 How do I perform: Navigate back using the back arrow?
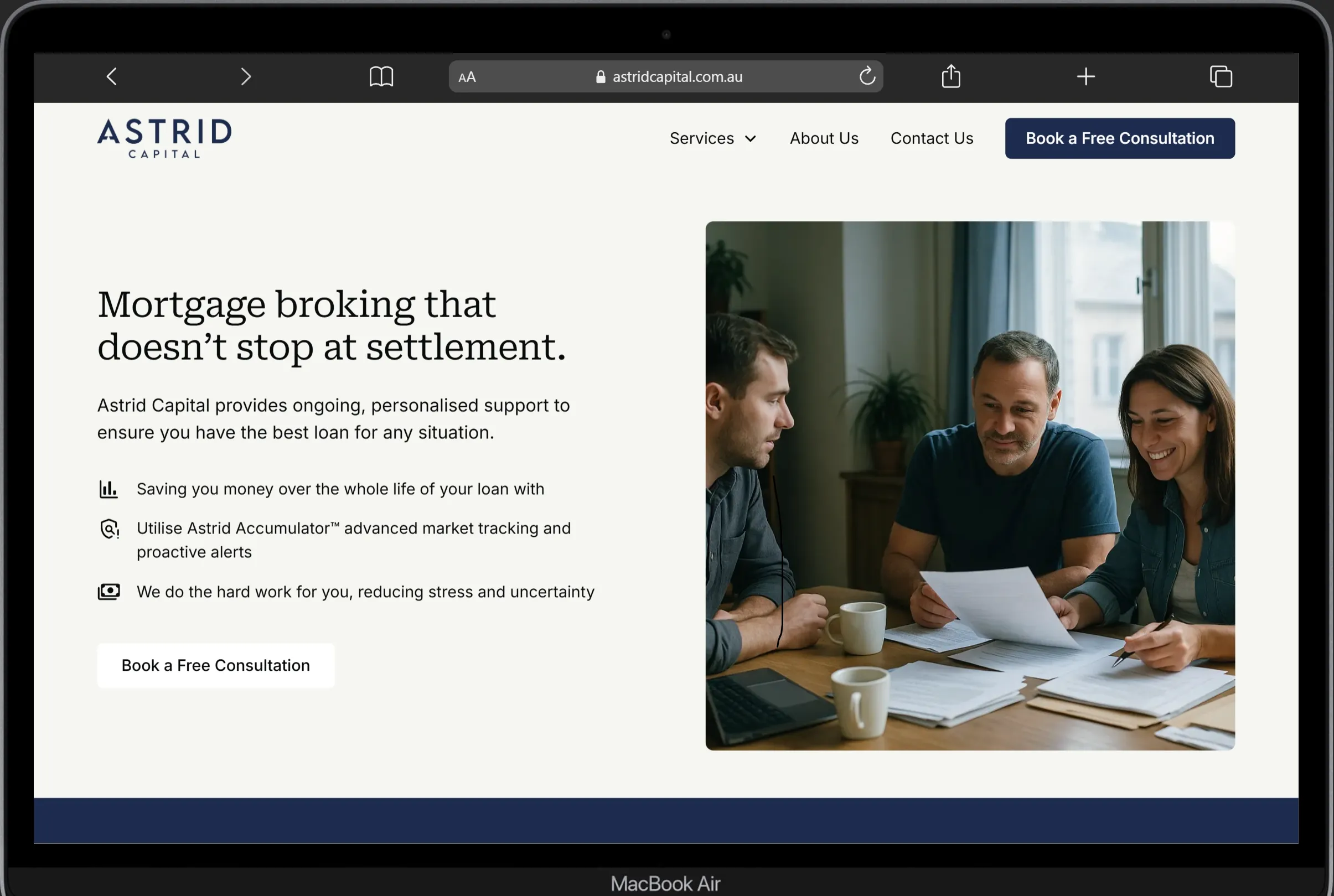[x=112, y=76]
